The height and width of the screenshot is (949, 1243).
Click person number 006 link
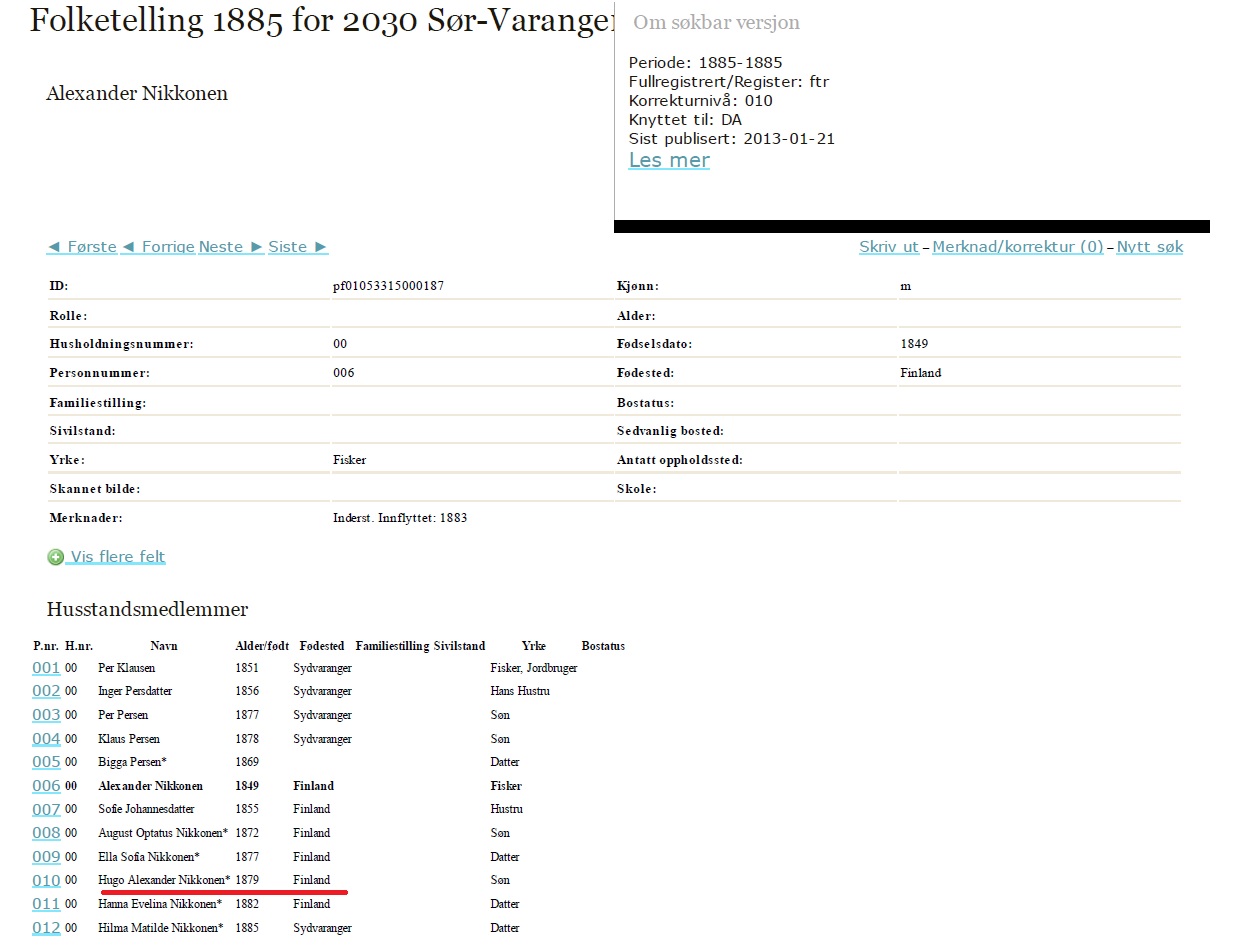[x=46, y=786]
